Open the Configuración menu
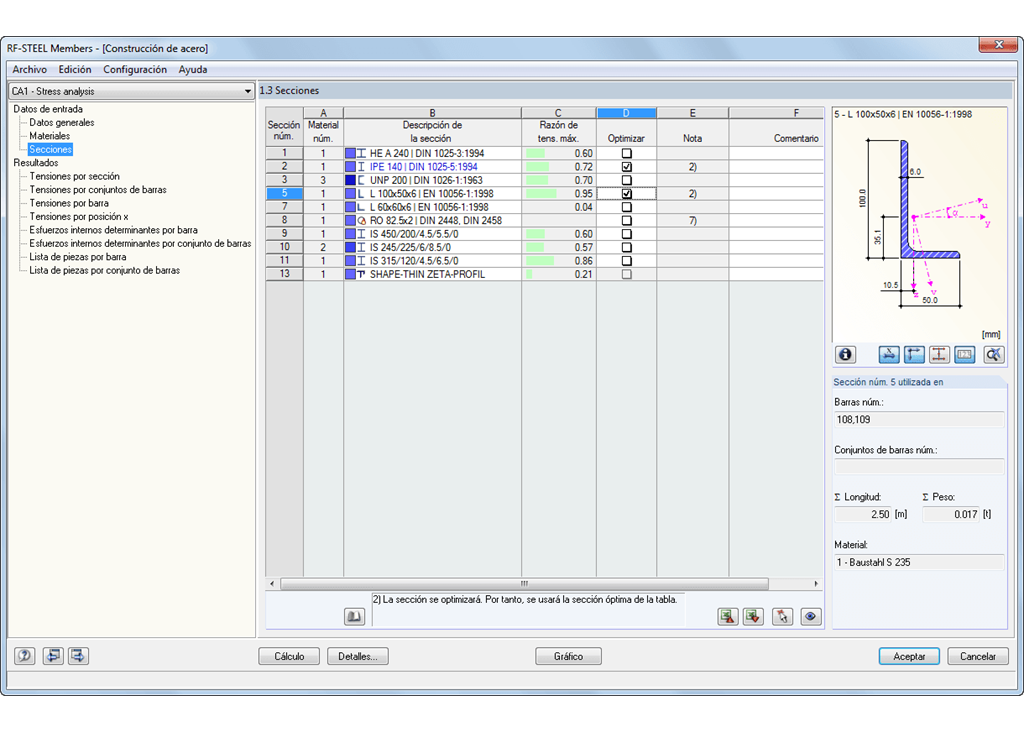 tap(135, 69)
